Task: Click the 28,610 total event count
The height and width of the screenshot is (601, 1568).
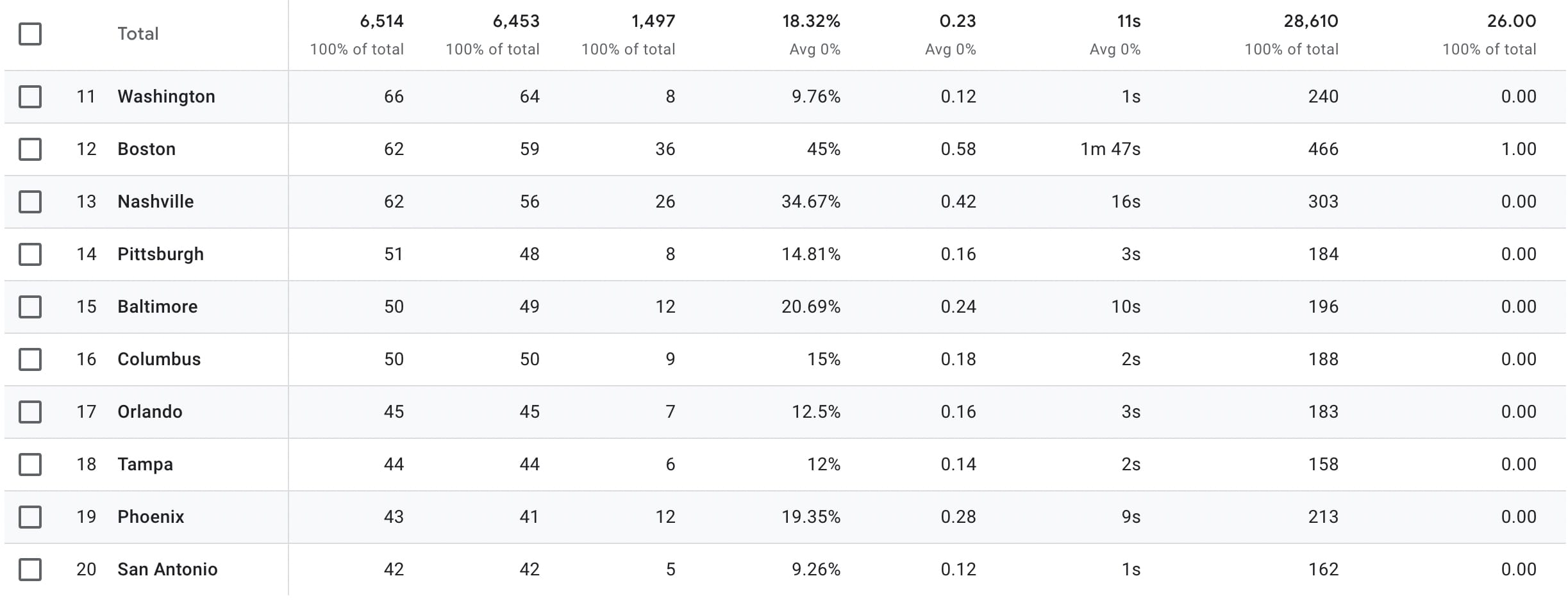Action: coord(1310,22)
